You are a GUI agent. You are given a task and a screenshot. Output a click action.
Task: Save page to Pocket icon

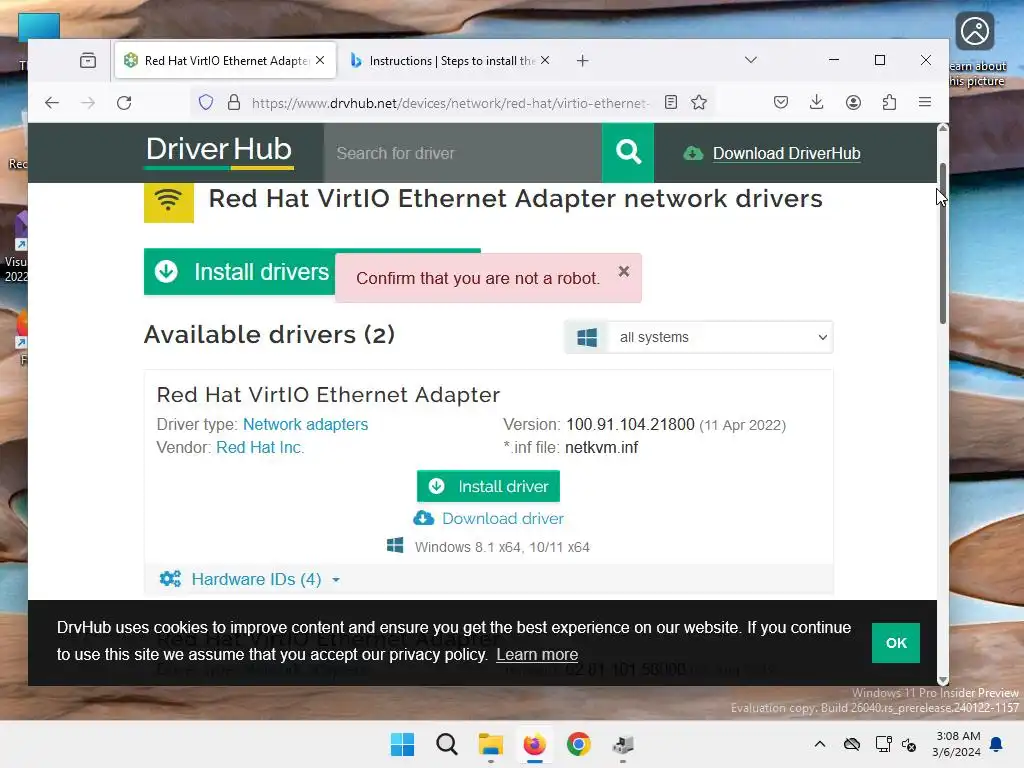point(780,102)
